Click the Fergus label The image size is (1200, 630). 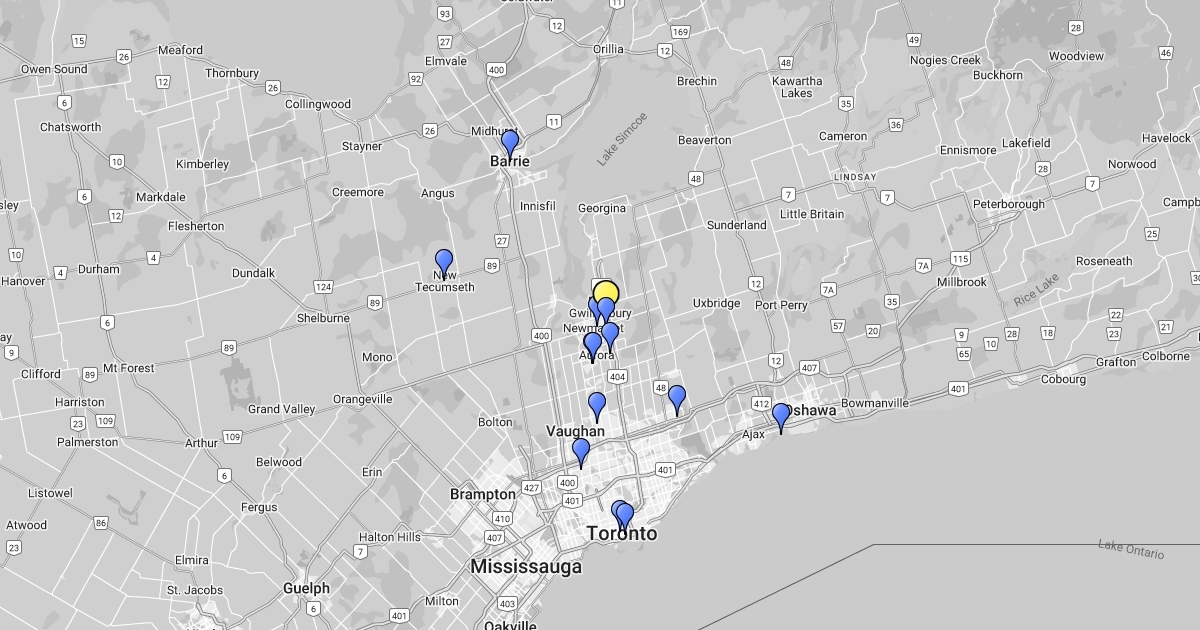259,507
